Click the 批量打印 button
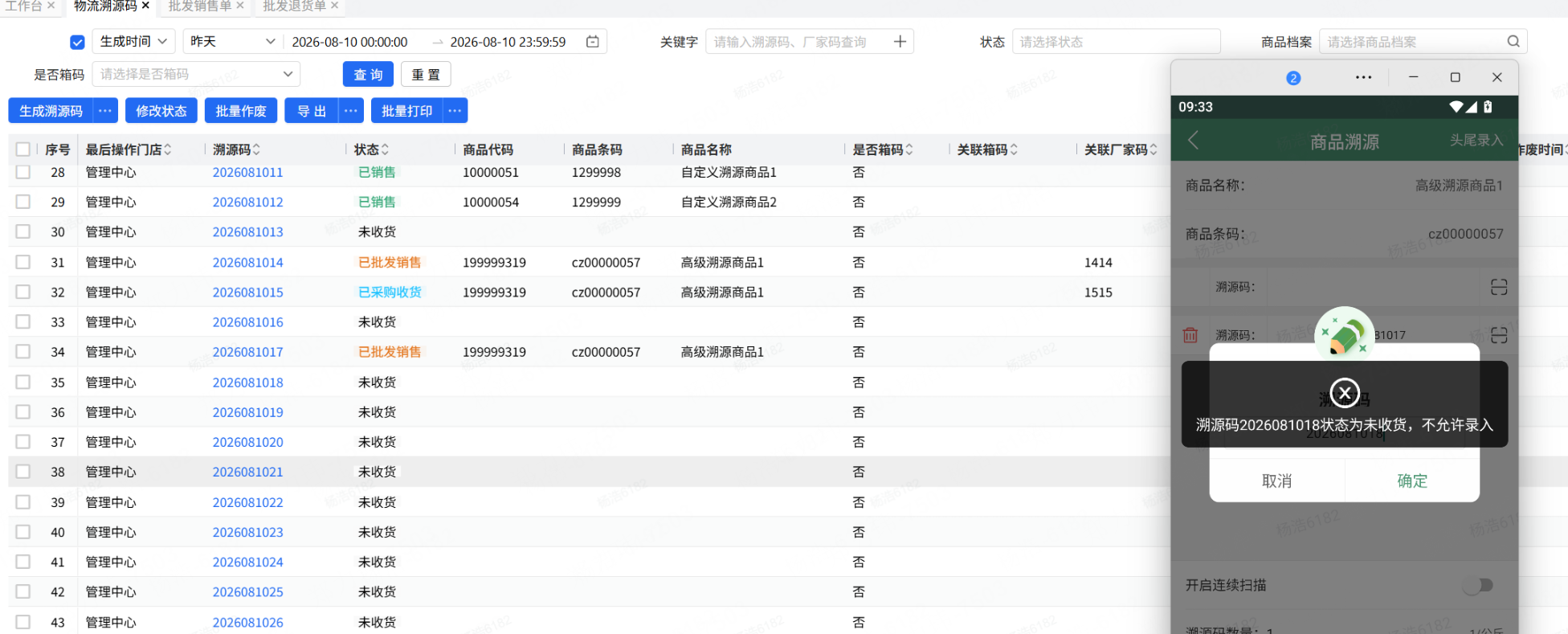The height and width of the screenshot is (634, 1568). [x=407, y=111]
